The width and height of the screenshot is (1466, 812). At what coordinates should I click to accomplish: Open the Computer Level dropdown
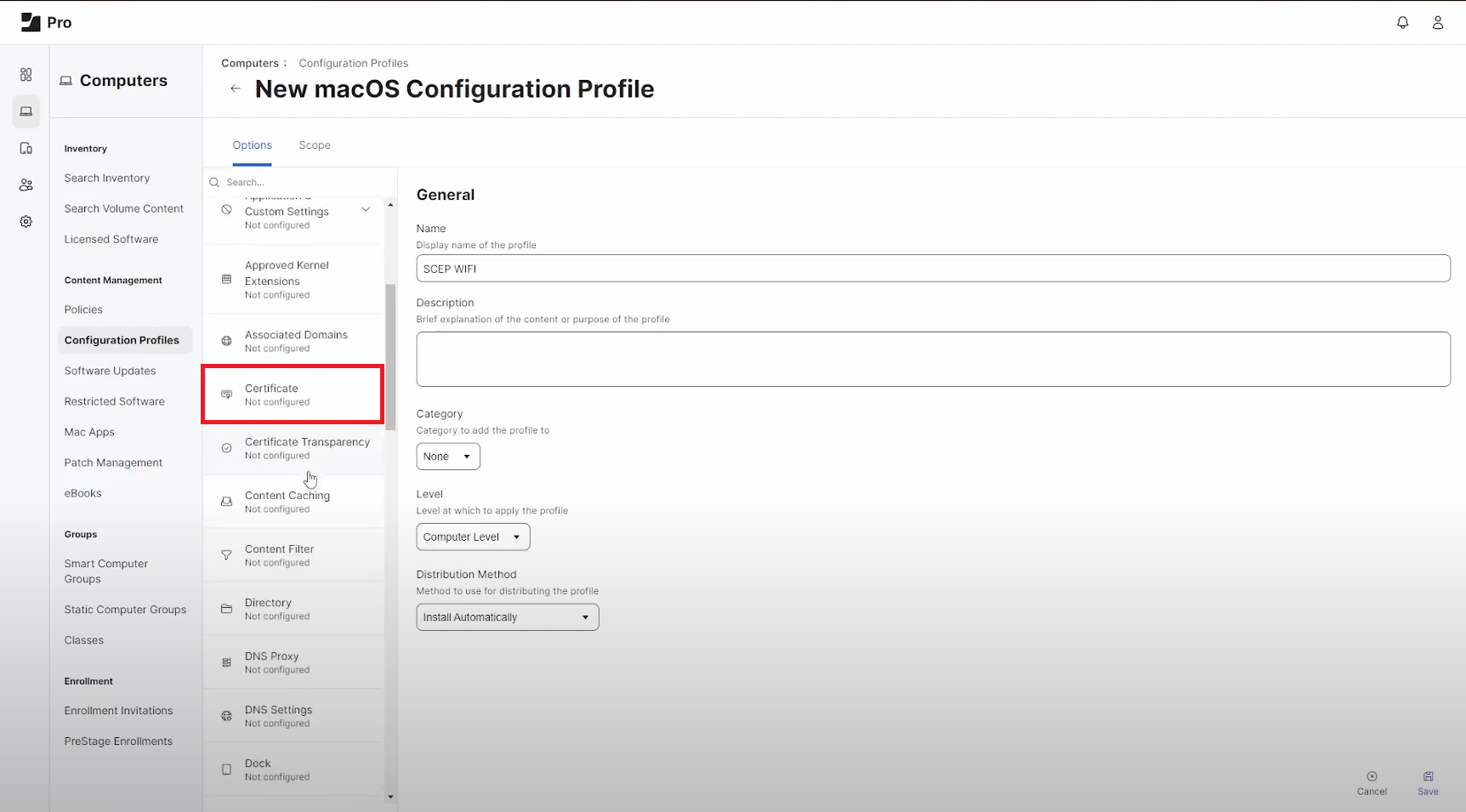point(473,537)
